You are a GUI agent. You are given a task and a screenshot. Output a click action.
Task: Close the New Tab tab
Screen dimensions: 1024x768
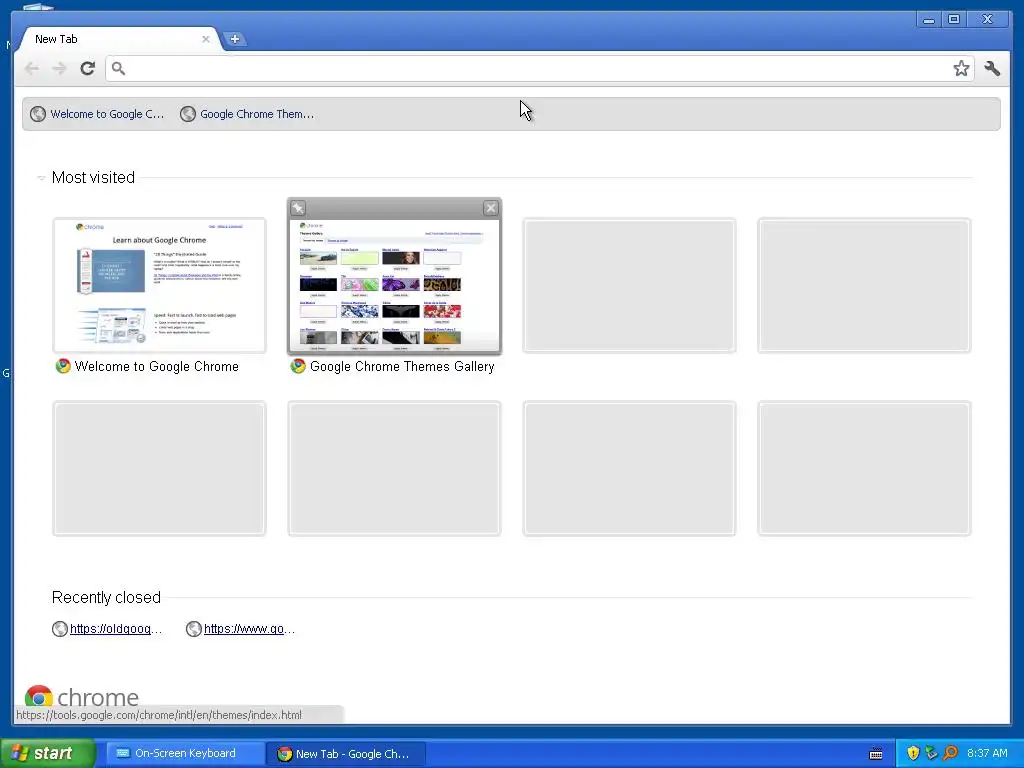pos(206,39)
